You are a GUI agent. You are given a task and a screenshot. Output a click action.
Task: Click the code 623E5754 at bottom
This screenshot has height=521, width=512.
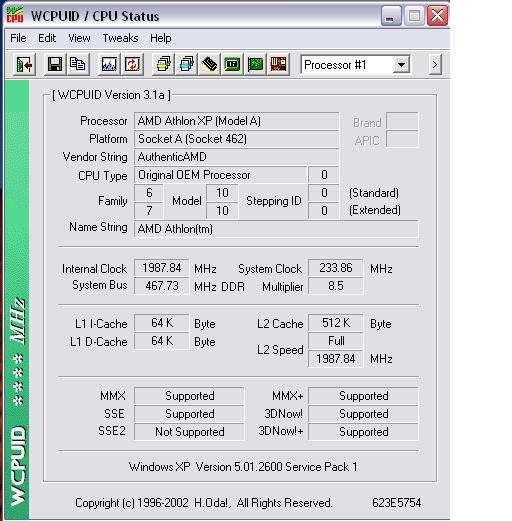coord(396,503)
